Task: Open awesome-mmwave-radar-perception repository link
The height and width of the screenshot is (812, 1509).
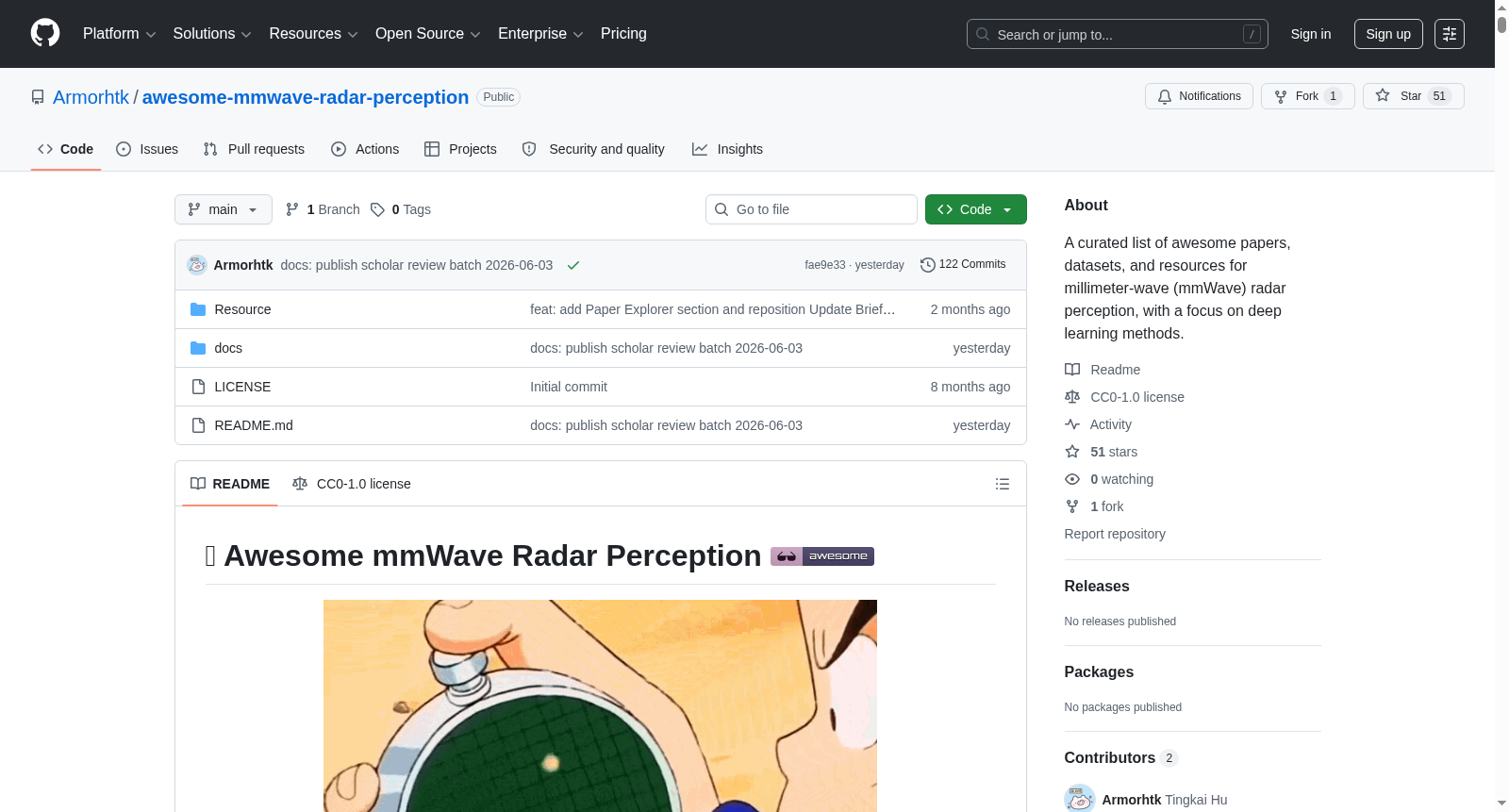Action: pos(306,97)
